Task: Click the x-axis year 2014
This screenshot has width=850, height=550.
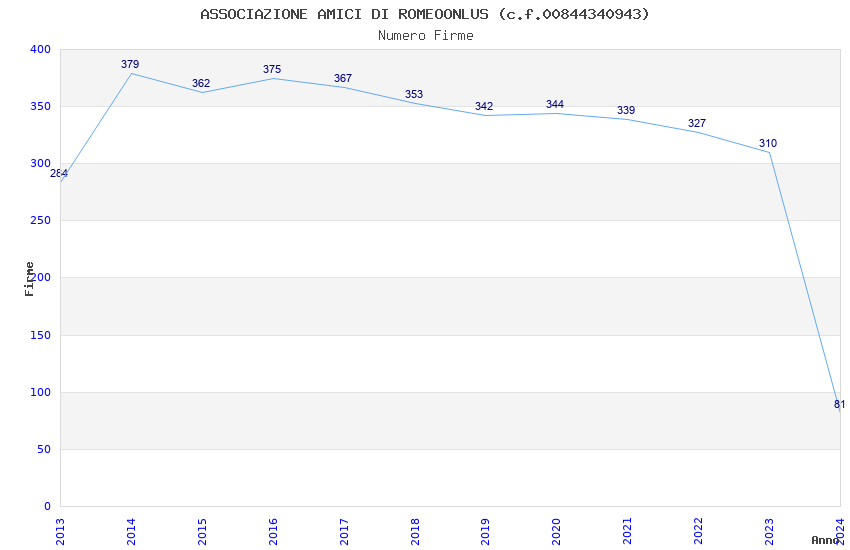Action: [131, 532]
